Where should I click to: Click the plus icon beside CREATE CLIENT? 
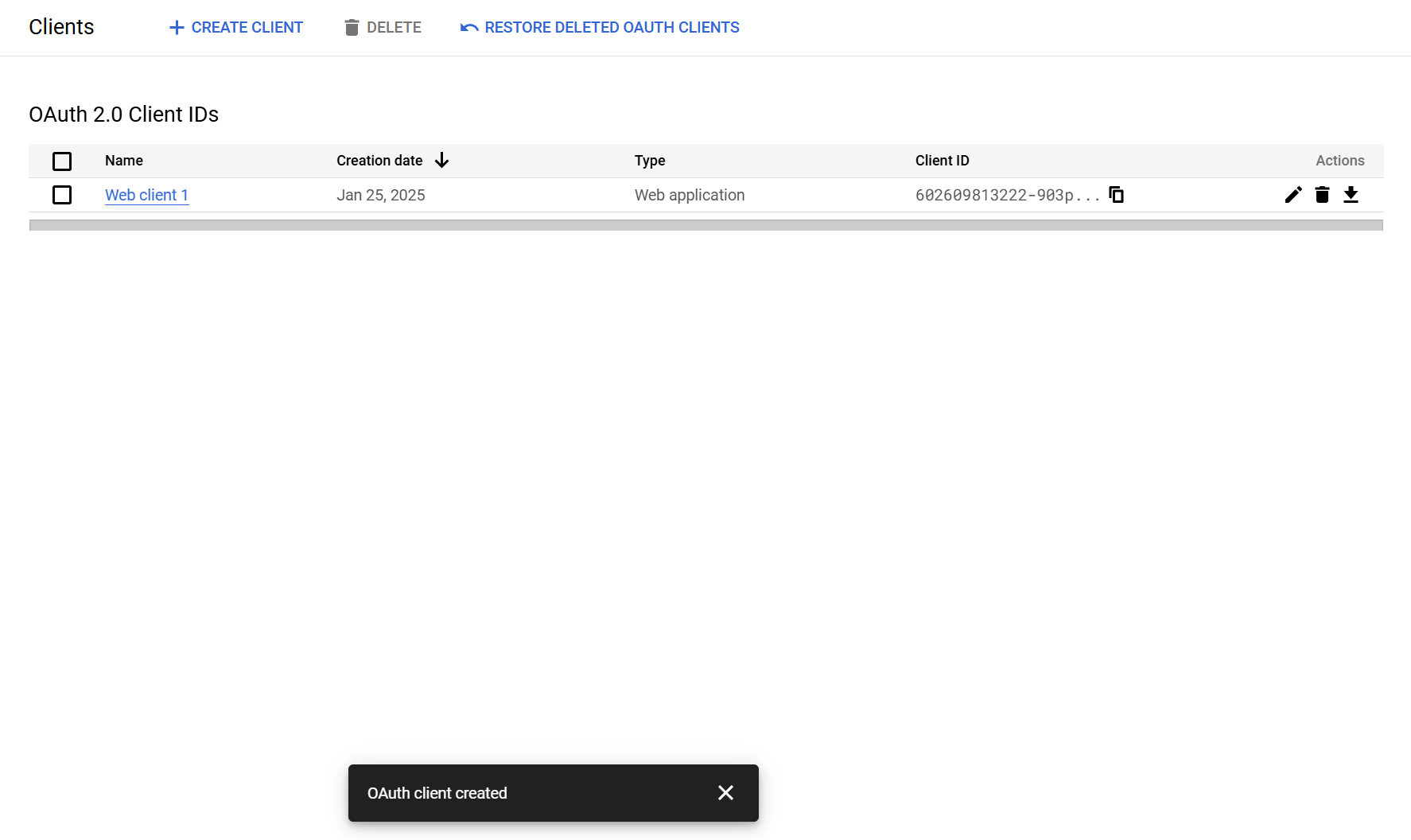point(176,27)
